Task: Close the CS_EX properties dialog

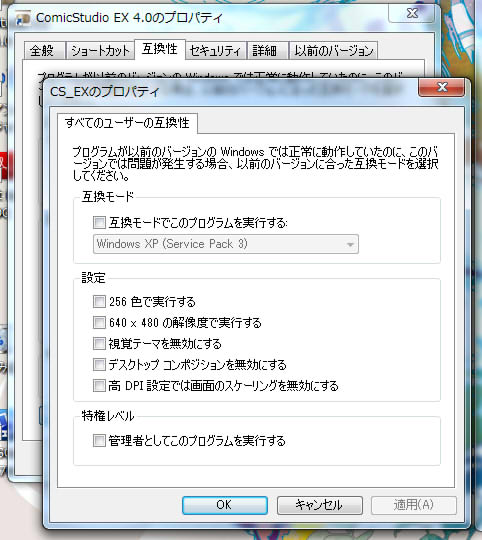Action: 441,87
